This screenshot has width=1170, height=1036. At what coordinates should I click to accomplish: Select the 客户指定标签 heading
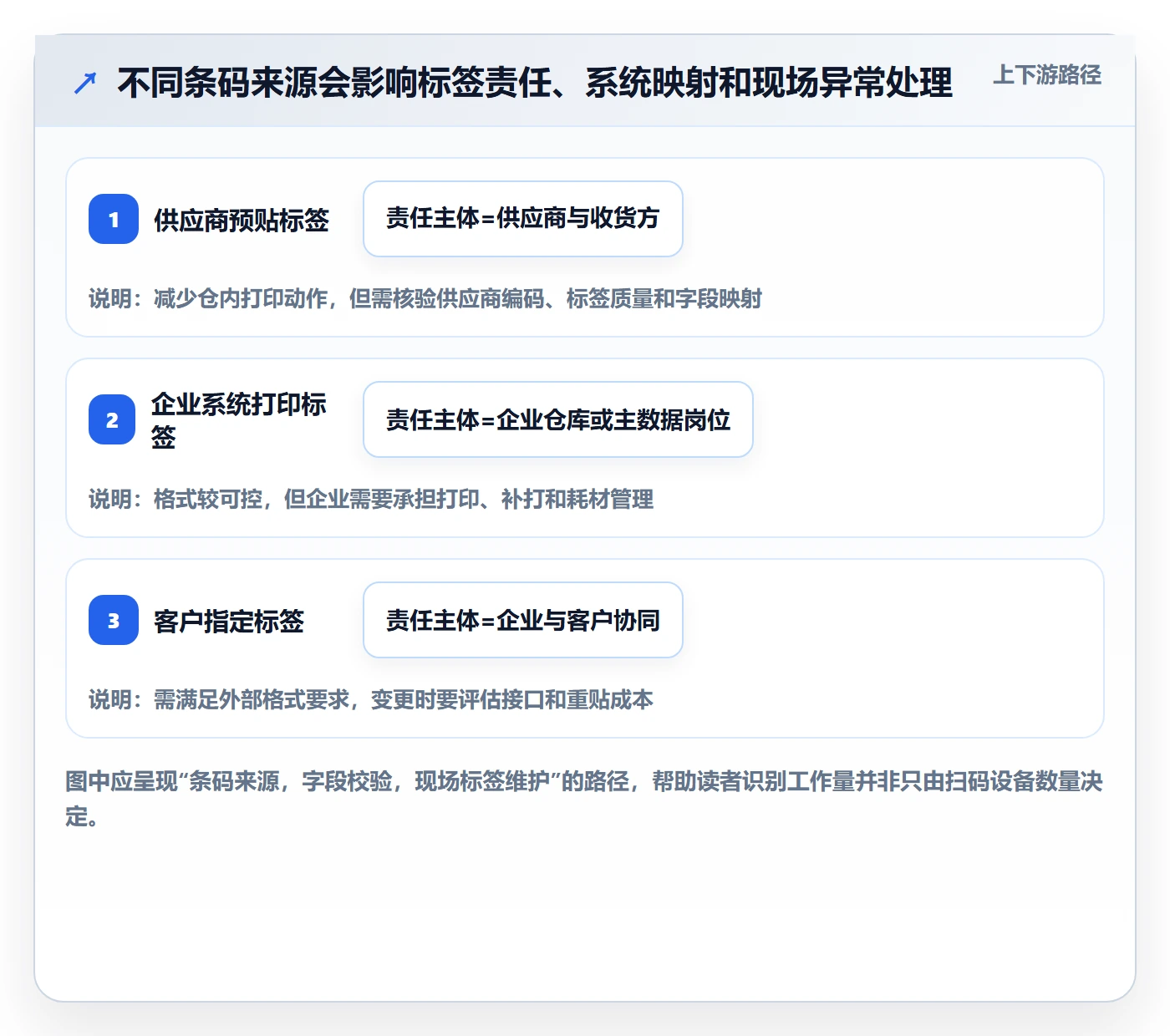coord(229,621)
